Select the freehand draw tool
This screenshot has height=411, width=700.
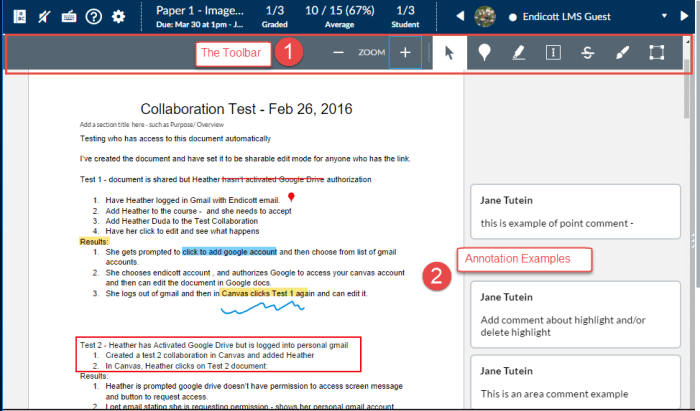(622, 53)
